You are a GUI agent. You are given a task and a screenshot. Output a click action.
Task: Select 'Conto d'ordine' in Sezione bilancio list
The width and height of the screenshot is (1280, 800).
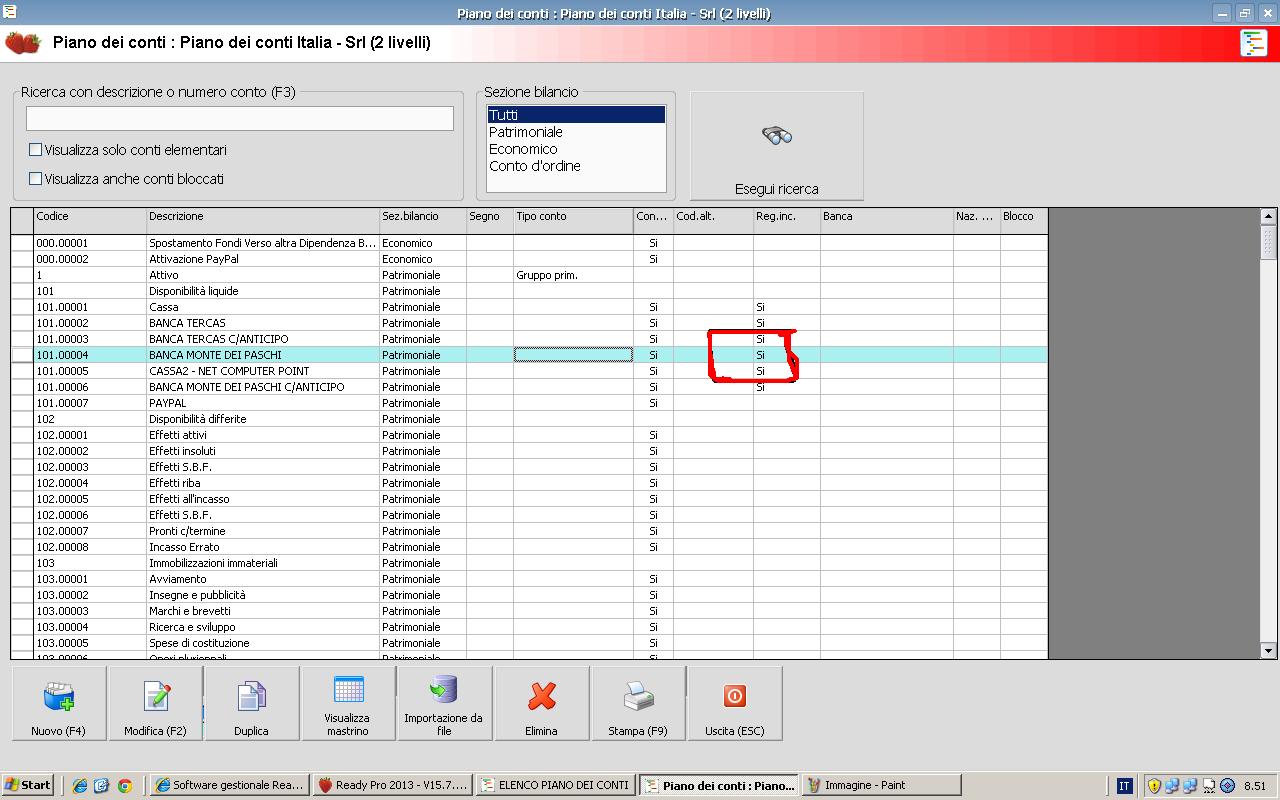coord(576,166)
